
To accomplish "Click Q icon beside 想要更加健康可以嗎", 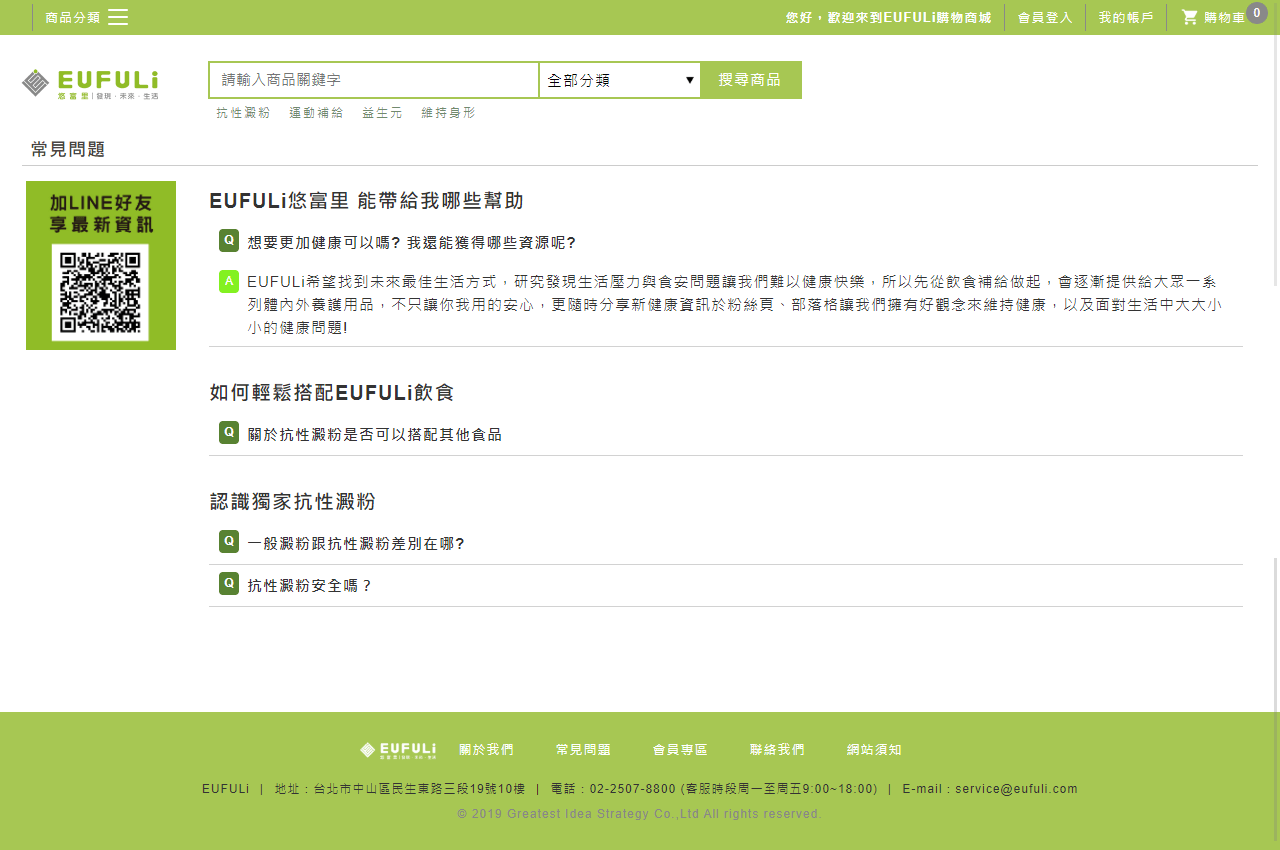I will (229, 240).
